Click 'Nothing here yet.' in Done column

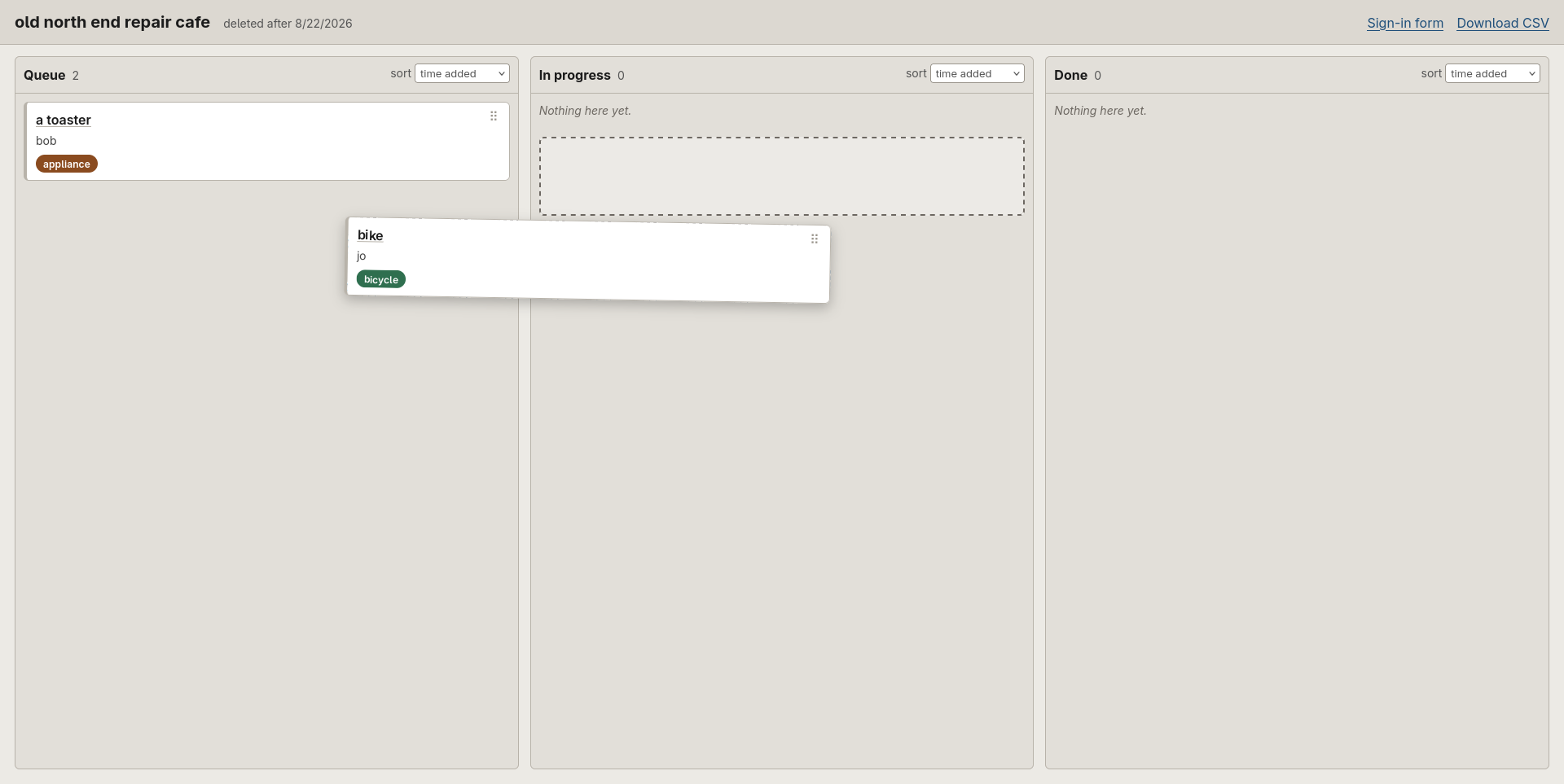(x=1101, y=111)
